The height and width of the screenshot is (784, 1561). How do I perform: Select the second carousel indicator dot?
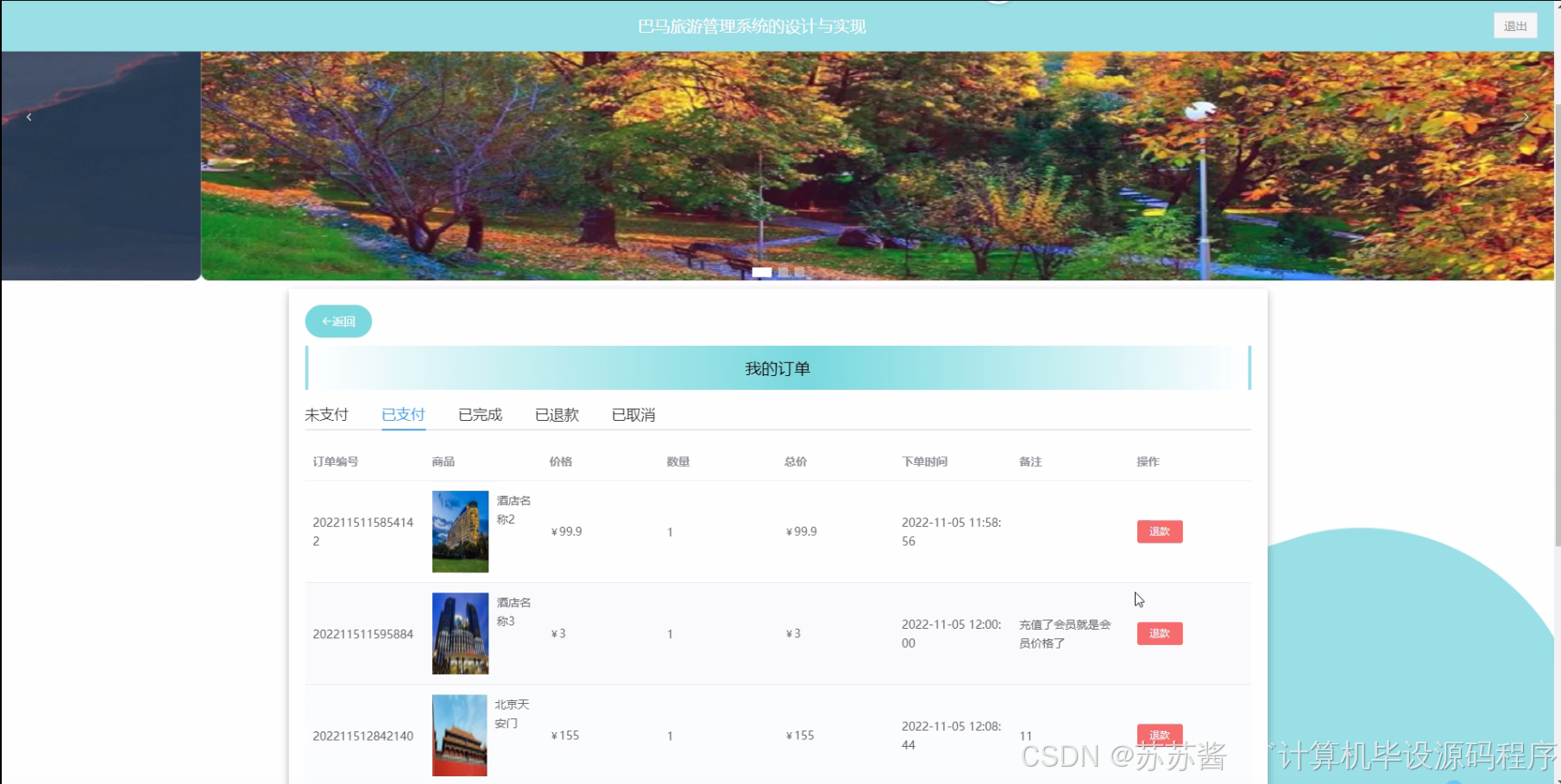coord(783,272)
